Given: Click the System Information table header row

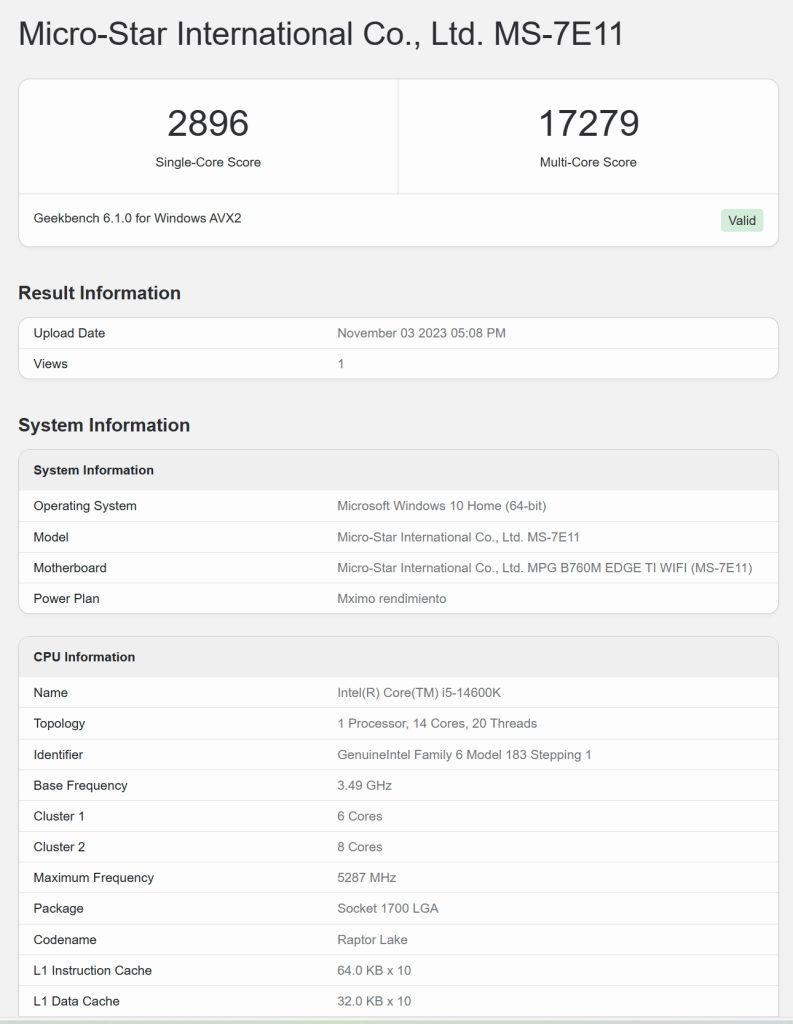Looking at the screenshot, I should [x=398, y=470].
